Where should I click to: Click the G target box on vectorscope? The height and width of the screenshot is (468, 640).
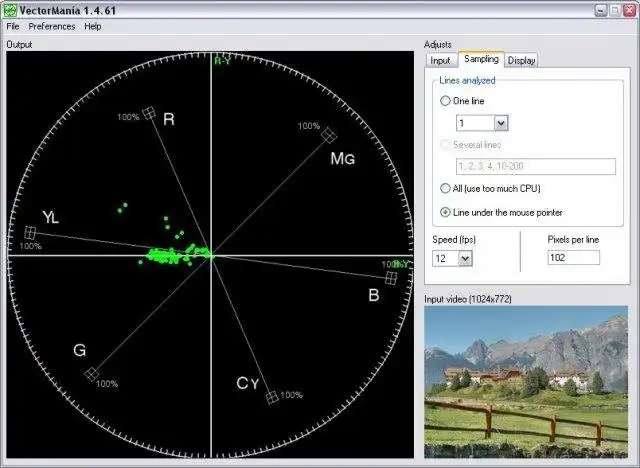tap(91, 374)
